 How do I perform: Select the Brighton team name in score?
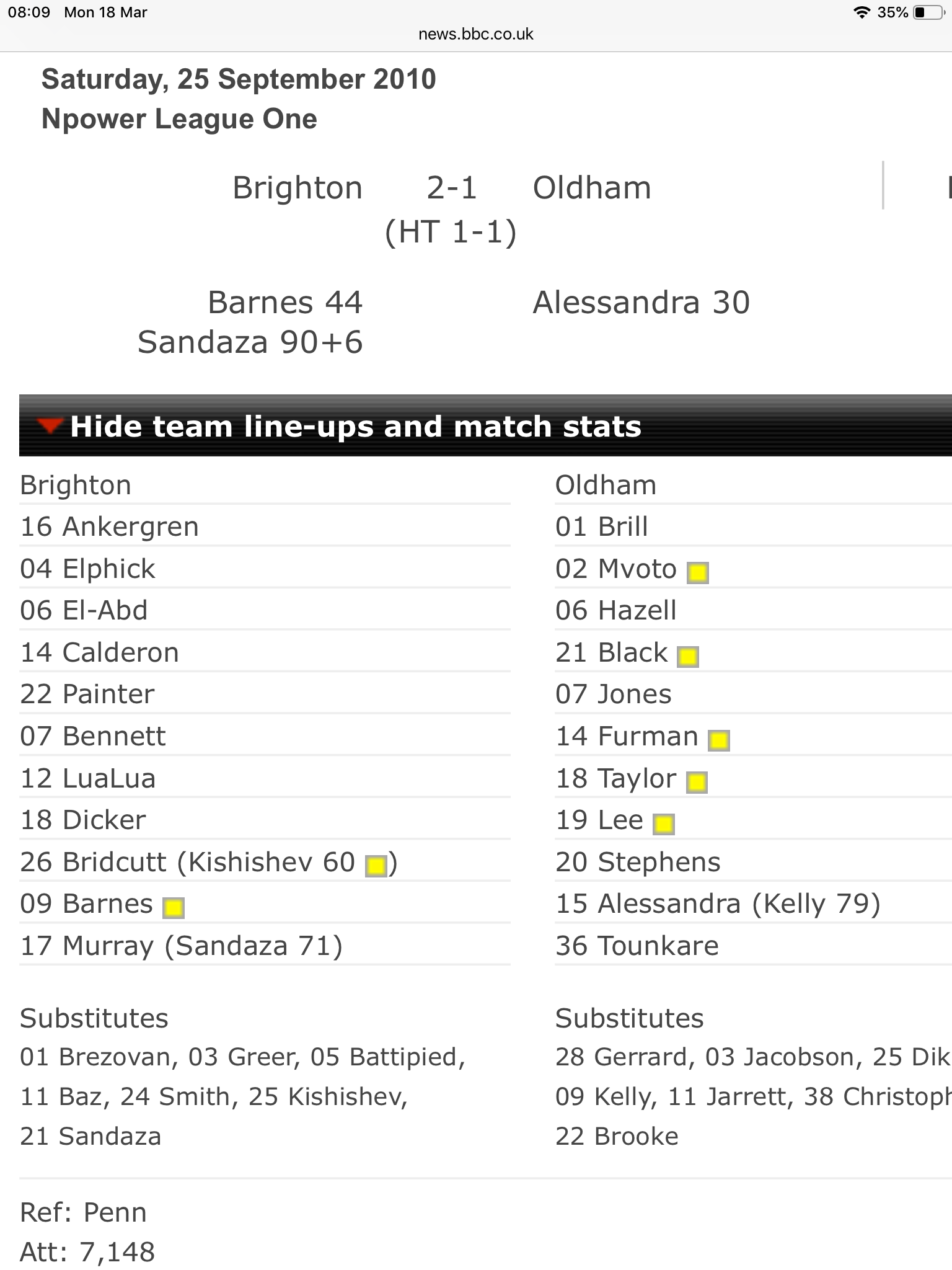(297, 188)
